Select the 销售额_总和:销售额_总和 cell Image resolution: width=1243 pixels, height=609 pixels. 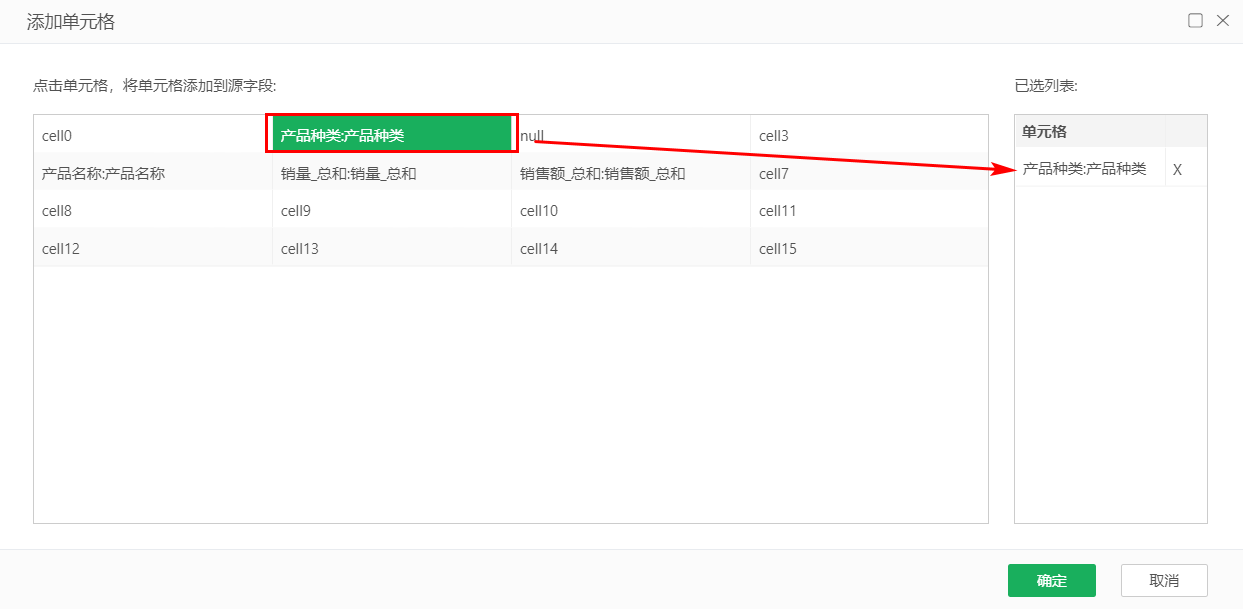click(630, 173)
